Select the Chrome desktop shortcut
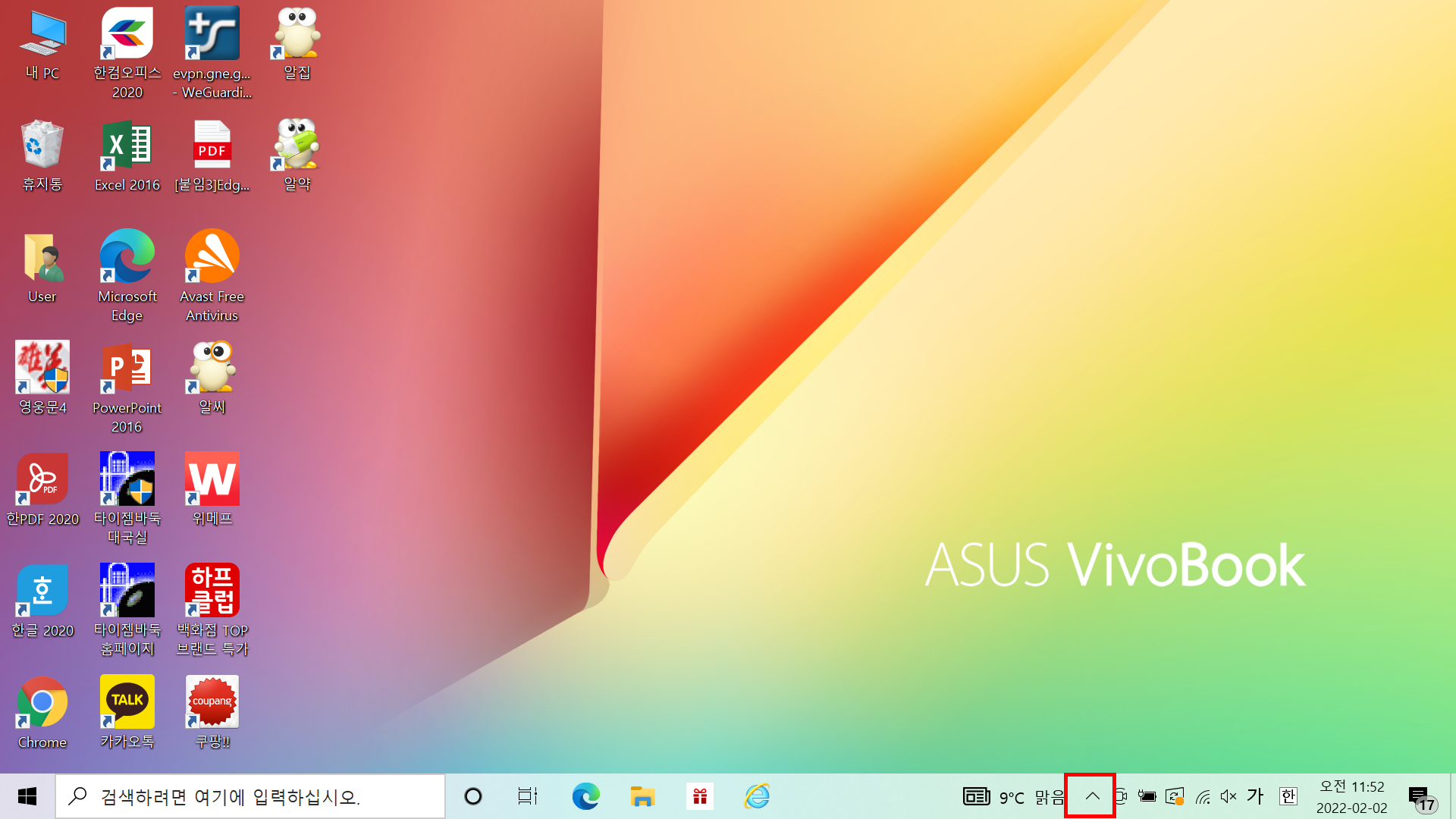Viewport: 1456px width, 819px height. click(42, 713)
